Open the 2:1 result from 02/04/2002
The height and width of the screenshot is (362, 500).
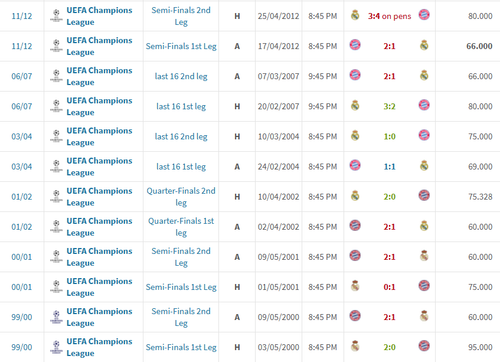(389, 227)
